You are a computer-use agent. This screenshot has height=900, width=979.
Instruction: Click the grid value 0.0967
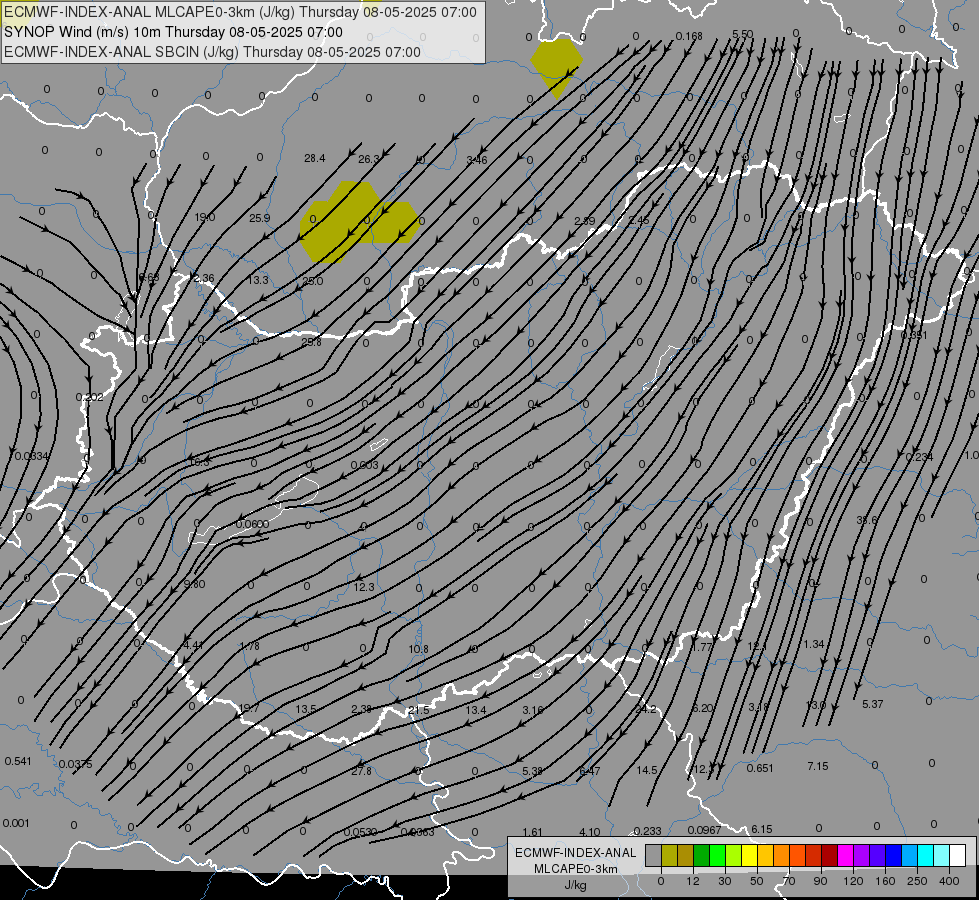(704, 830)
